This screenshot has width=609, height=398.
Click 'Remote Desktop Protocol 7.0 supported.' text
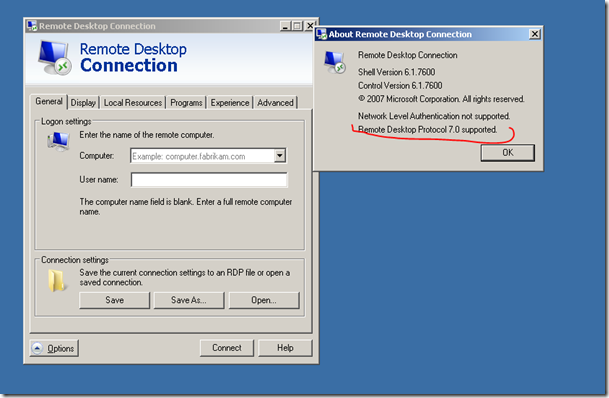pyautogui.click(x=427, y=130)
